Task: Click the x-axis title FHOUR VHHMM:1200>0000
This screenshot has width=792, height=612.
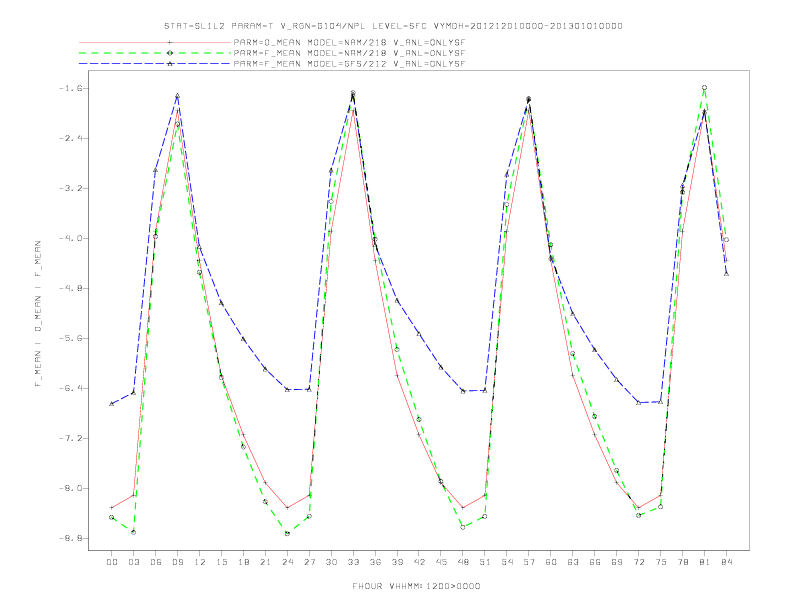Action: 416,586
